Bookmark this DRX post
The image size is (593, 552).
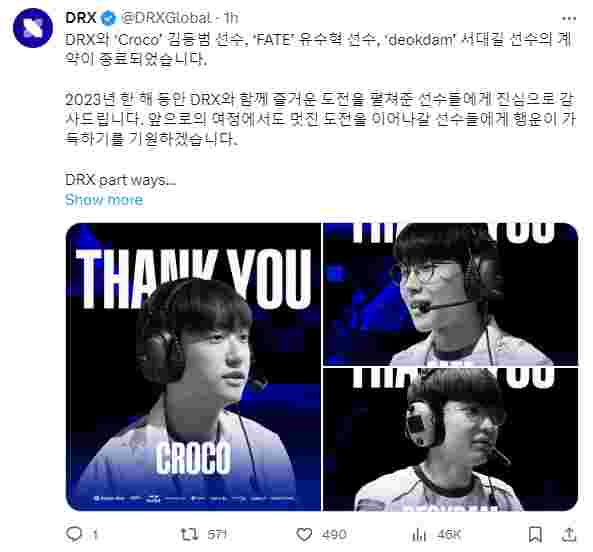coord(535,534)
